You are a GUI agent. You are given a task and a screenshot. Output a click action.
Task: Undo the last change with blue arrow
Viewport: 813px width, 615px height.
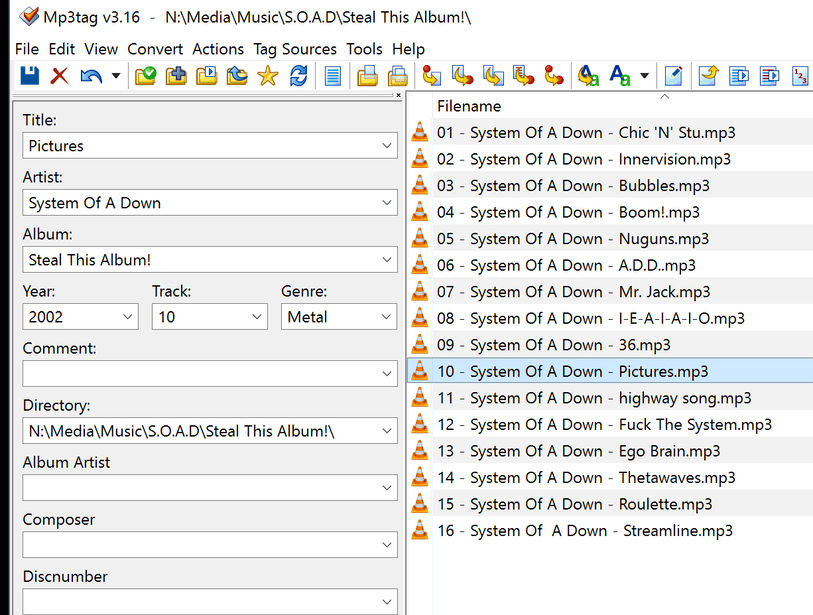91,76
